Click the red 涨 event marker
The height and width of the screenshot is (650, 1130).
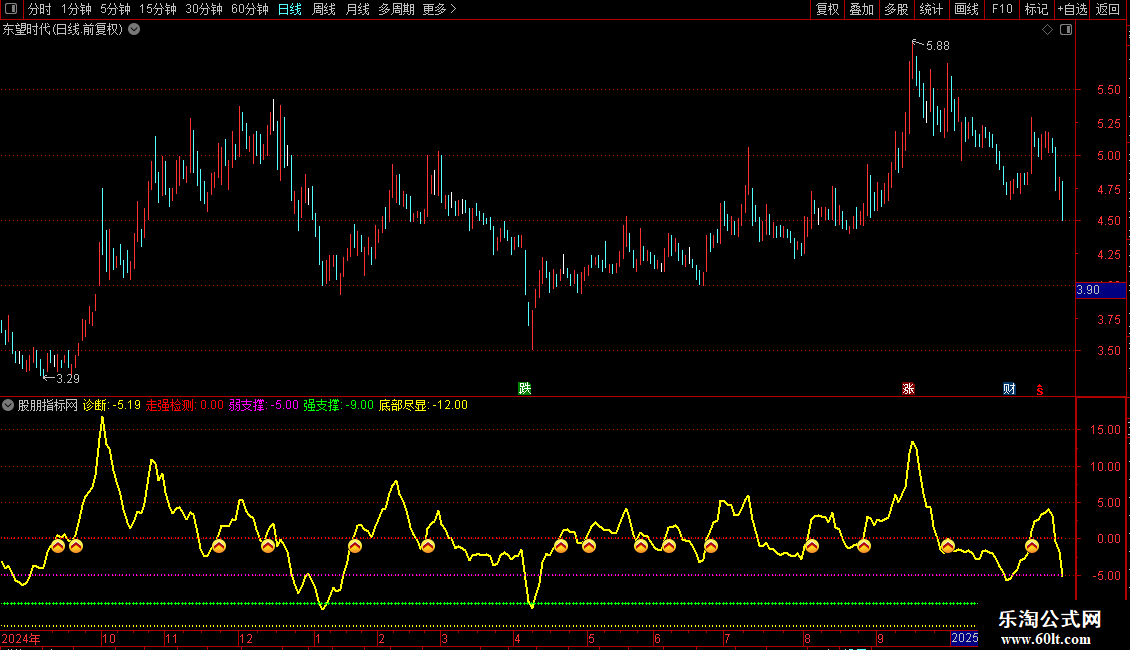908,388
